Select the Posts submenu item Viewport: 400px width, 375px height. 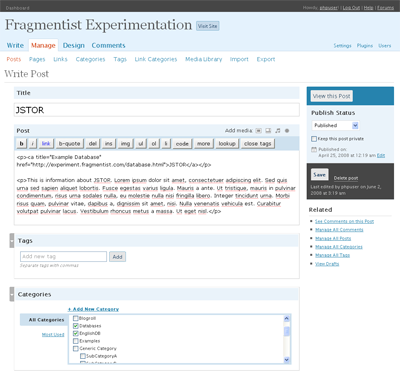14,59
